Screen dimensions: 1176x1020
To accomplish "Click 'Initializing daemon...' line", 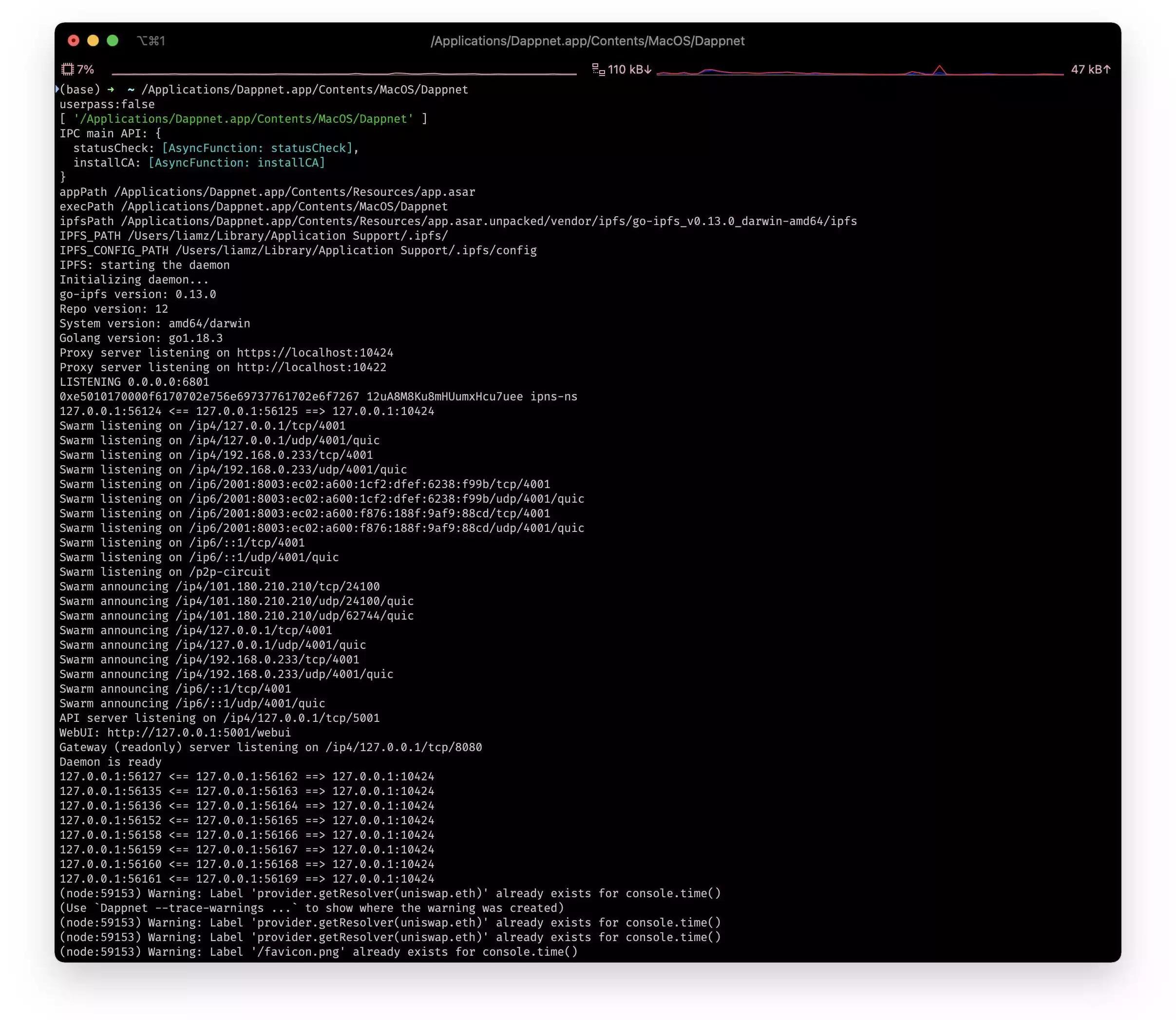I will coord(134,280).
